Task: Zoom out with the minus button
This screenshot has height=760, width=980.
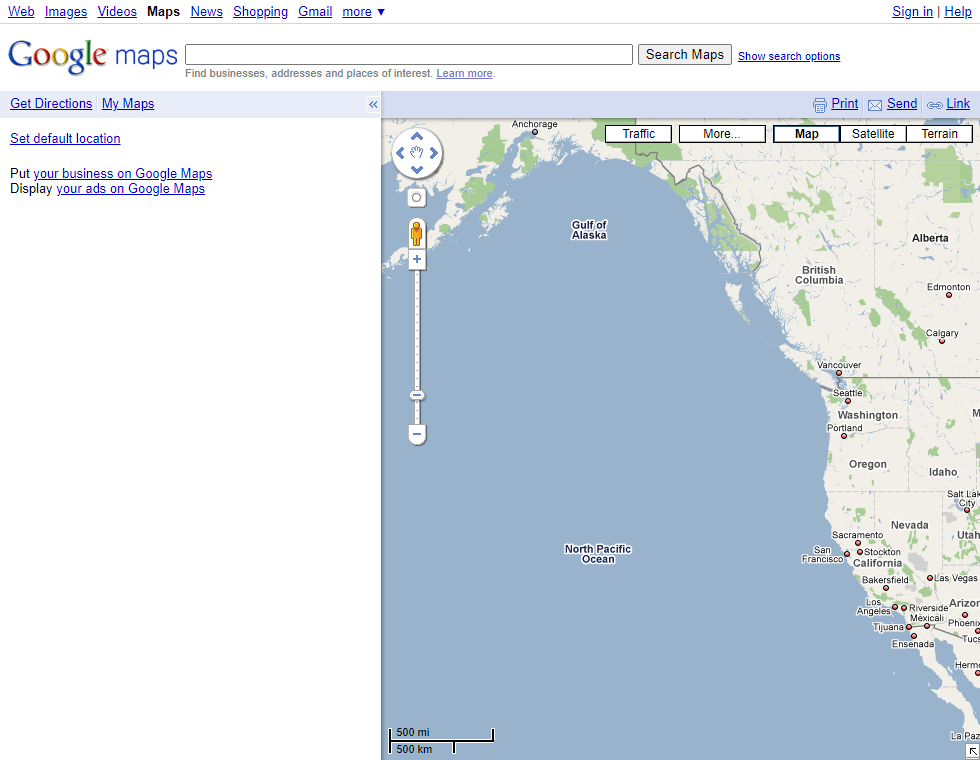Action: pyautogui.click(x=417, y=434)
